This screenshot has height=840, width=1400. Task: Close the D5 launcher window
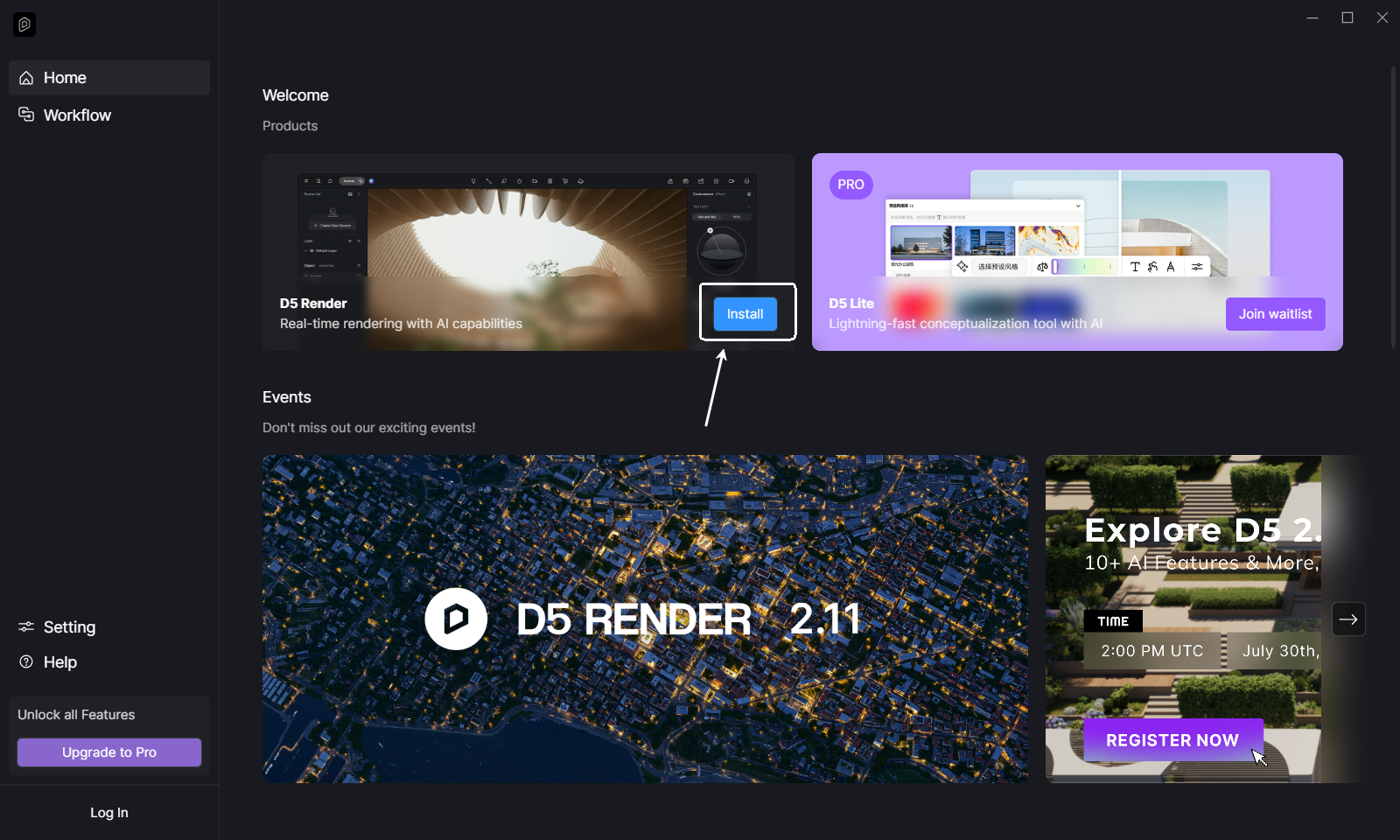[1382, 17]
